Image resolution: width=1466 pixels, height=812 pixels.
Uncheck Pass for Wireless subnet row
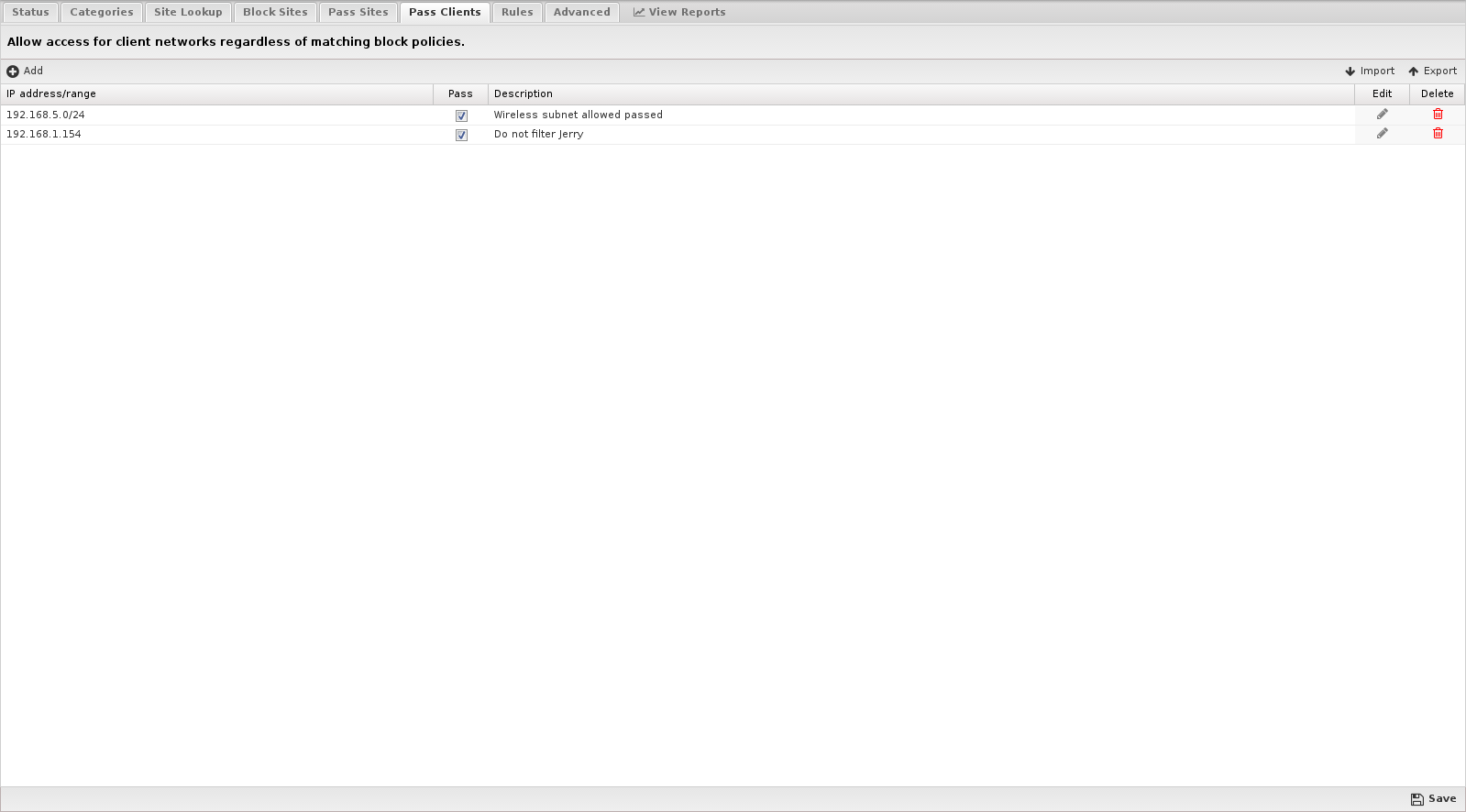tap(461, 115)
